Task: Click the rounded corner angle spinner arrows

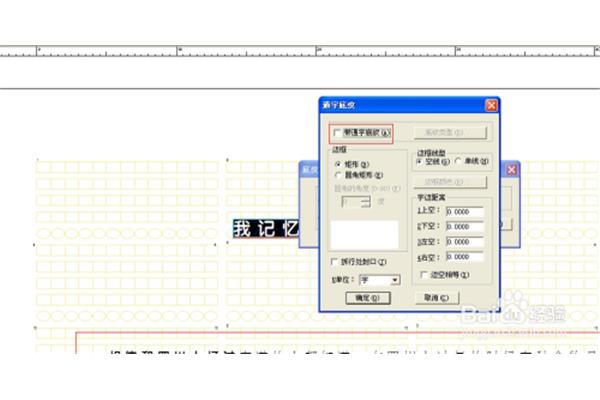Action: tap(366, 202)
